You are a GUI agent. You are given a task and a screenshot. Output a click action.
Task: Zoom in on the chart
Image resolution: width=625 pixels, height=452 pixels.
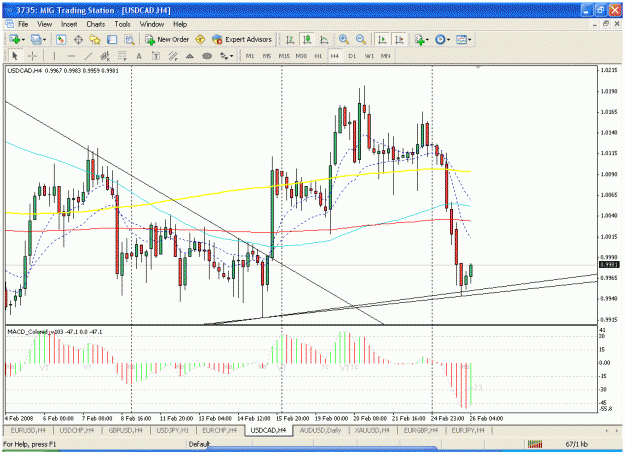(344, 39)
